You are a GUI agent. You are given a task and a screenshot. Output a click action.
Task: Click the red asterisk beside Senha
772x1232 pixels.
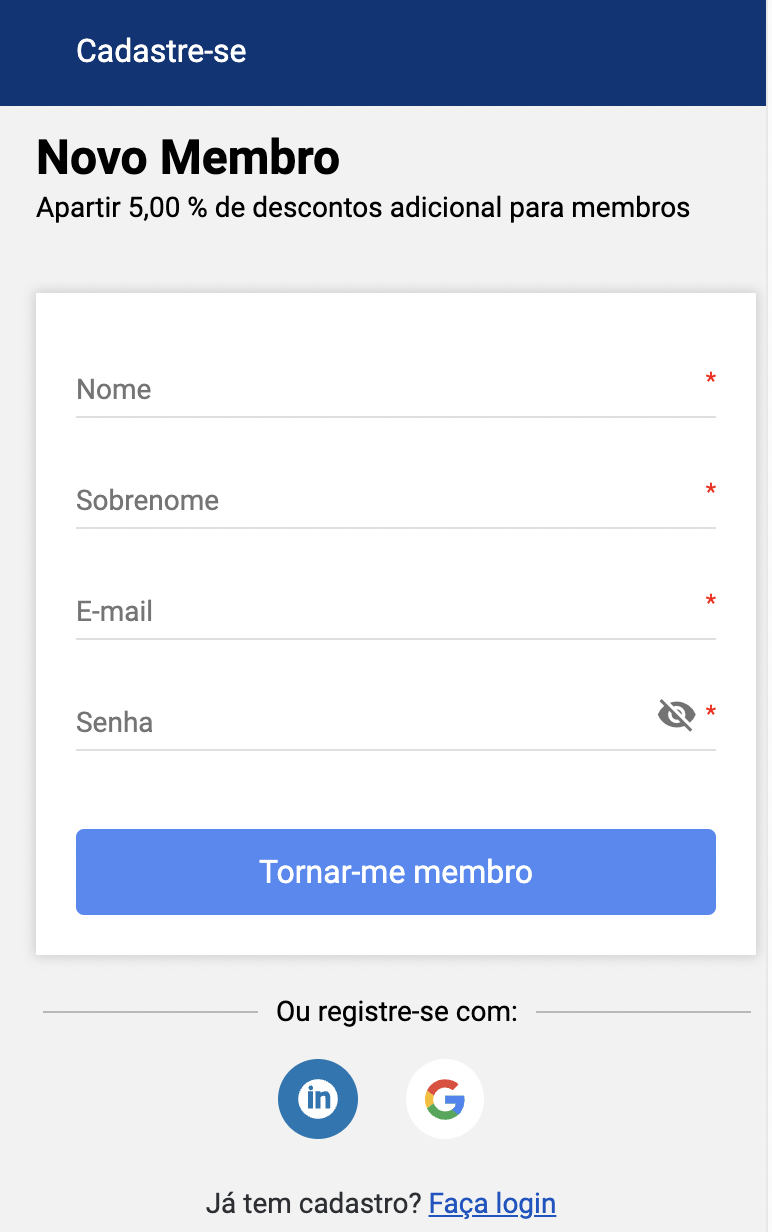711,713
